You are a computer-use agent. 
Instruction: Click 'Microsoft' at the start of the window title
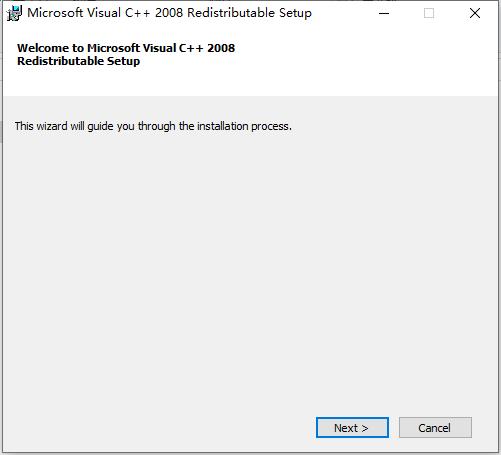tap(55, 13)
